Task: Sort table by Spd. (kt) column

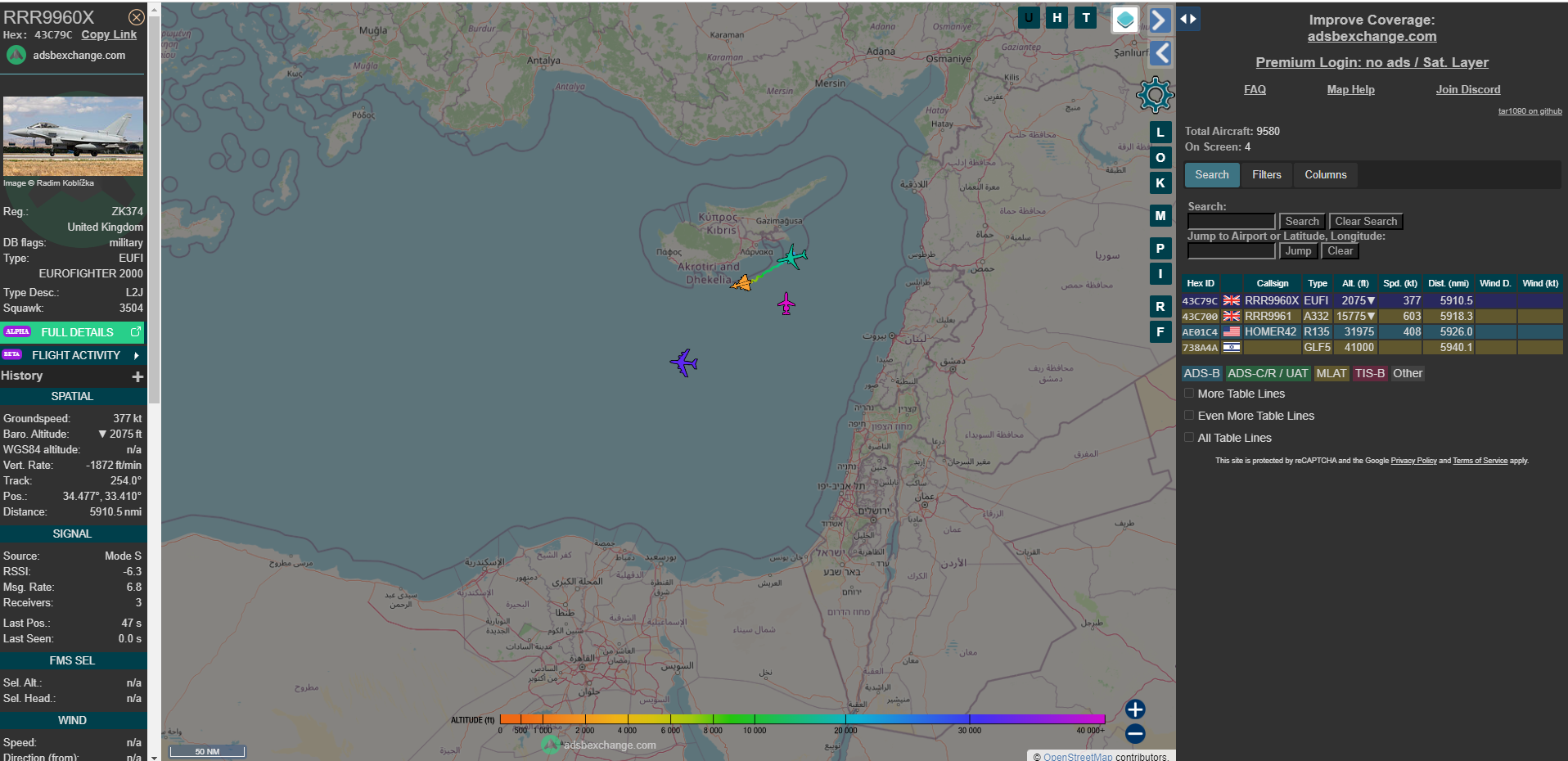Action: click(1400, 283)
